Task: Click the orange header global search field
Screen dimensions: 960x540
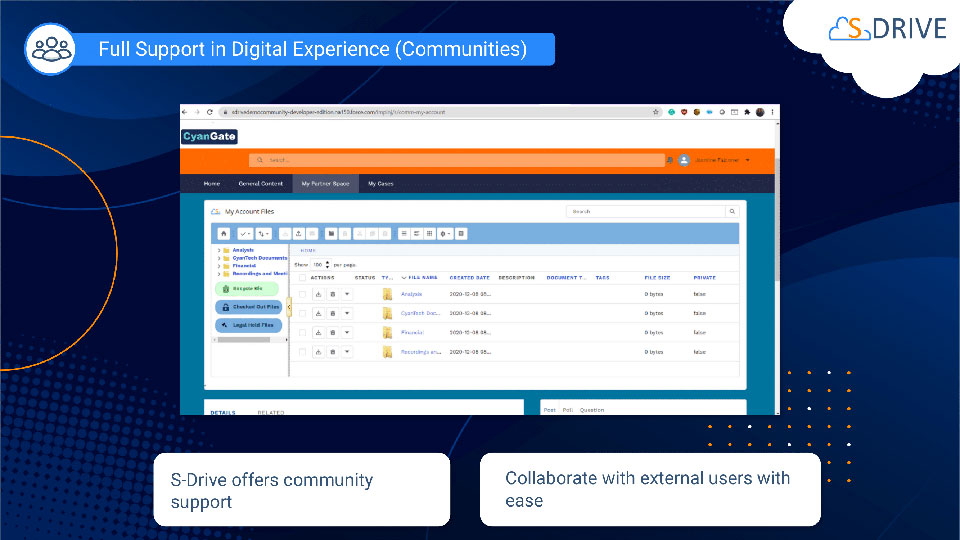Action: [x=457, y=160]
